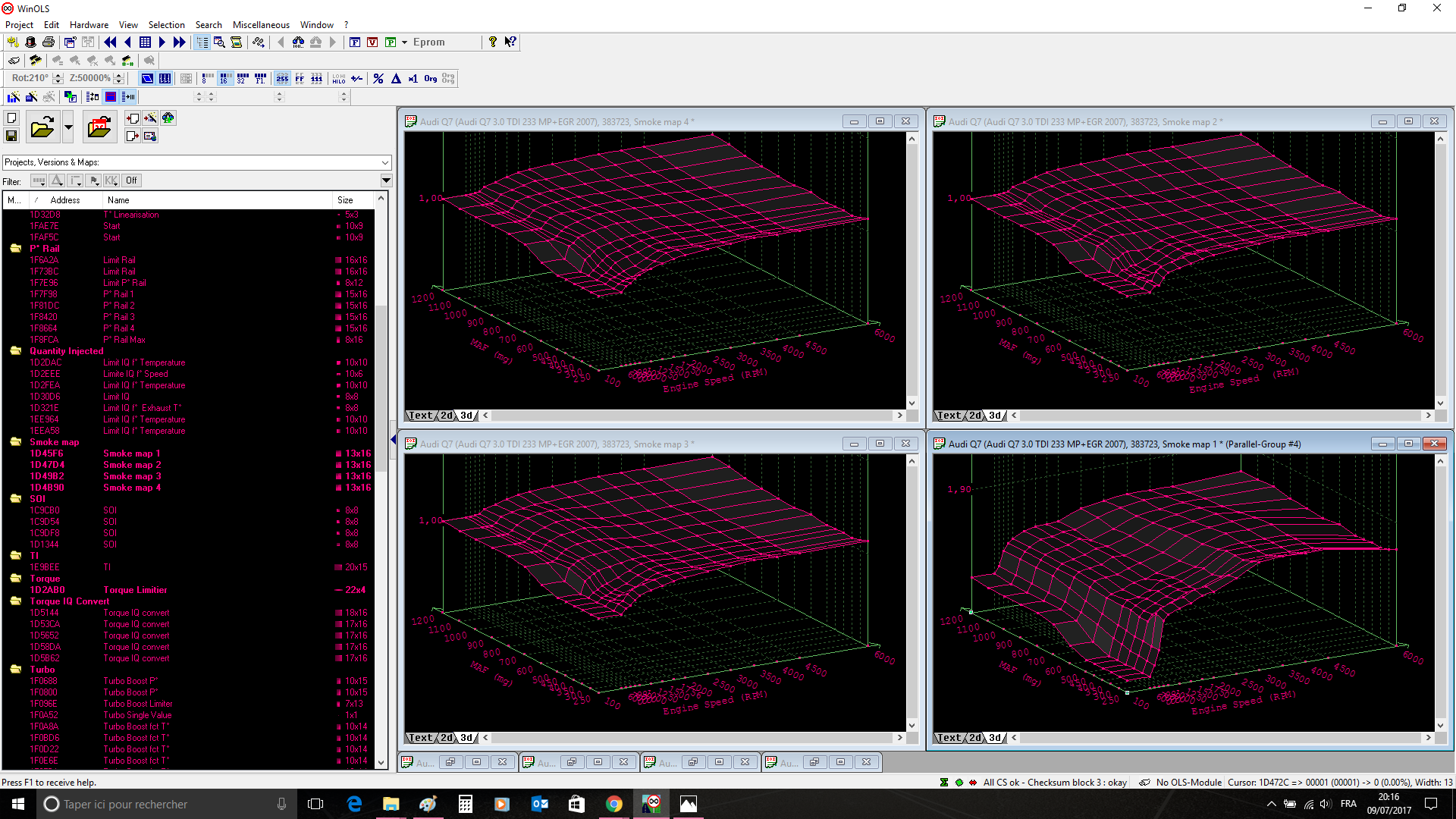Switch Smoke map 4 window to 2d tab
This screenshot has width=1456, height=819.
tap(447, 416)
